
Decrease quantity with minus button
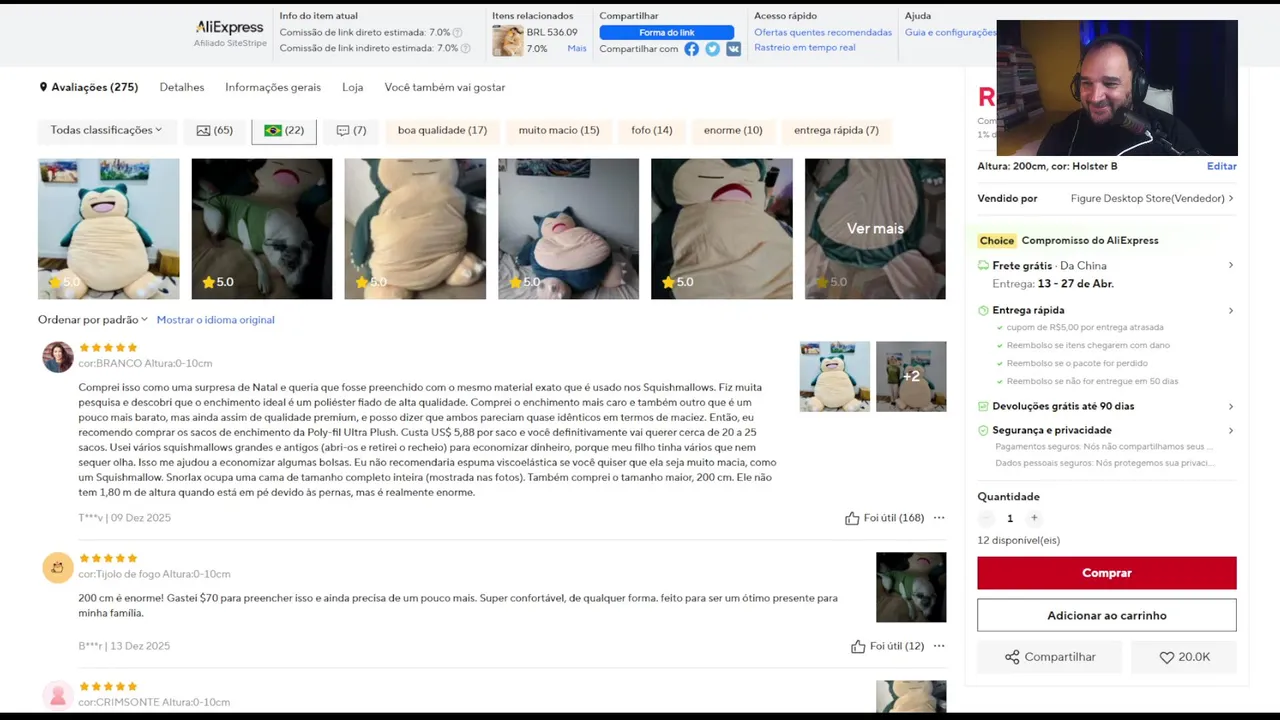986,518
